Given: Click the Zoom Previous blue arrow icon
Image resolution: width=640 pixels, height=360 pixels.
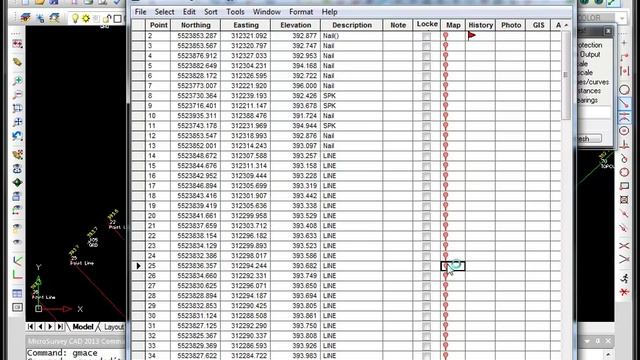Looking at the screenshot, I should coord(17,136).
